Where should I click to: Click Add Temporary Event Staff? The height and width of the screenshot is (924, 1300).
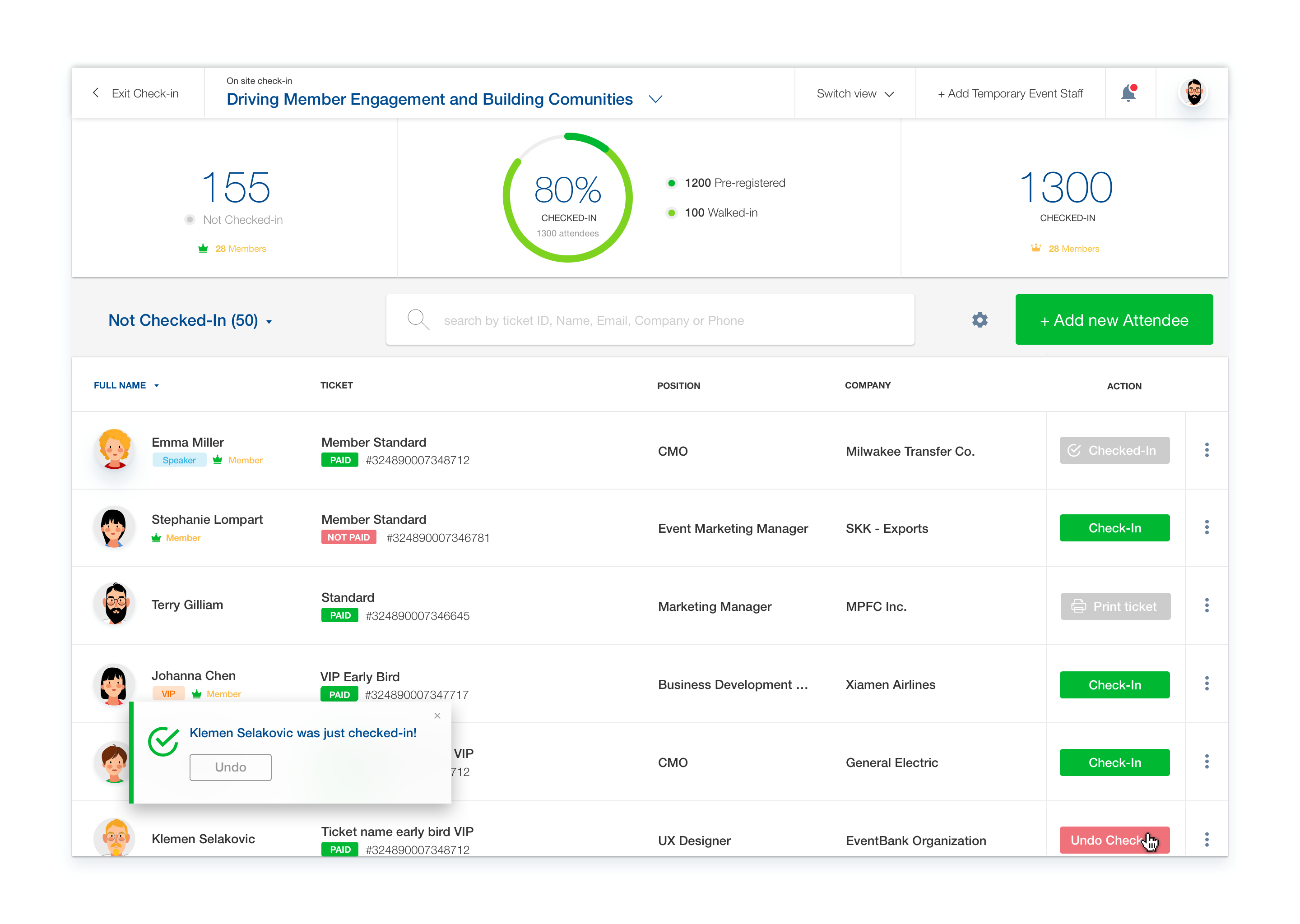click(1010, 93)
